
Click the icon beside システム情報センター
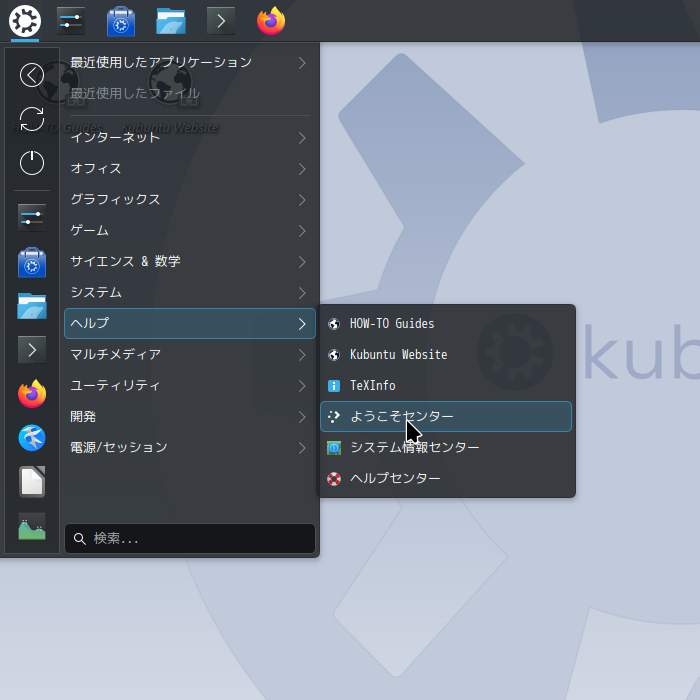(334, 448)
